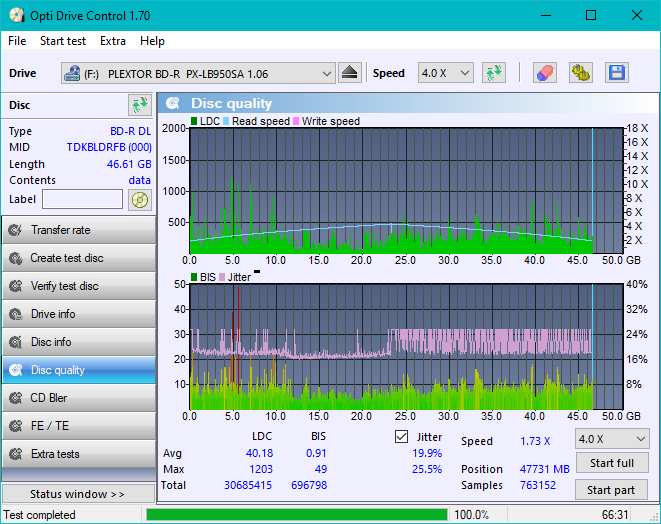Refresh disc info icon in Disc panel
This screenshot has height=524, width=661.
(x=140, y=105)
